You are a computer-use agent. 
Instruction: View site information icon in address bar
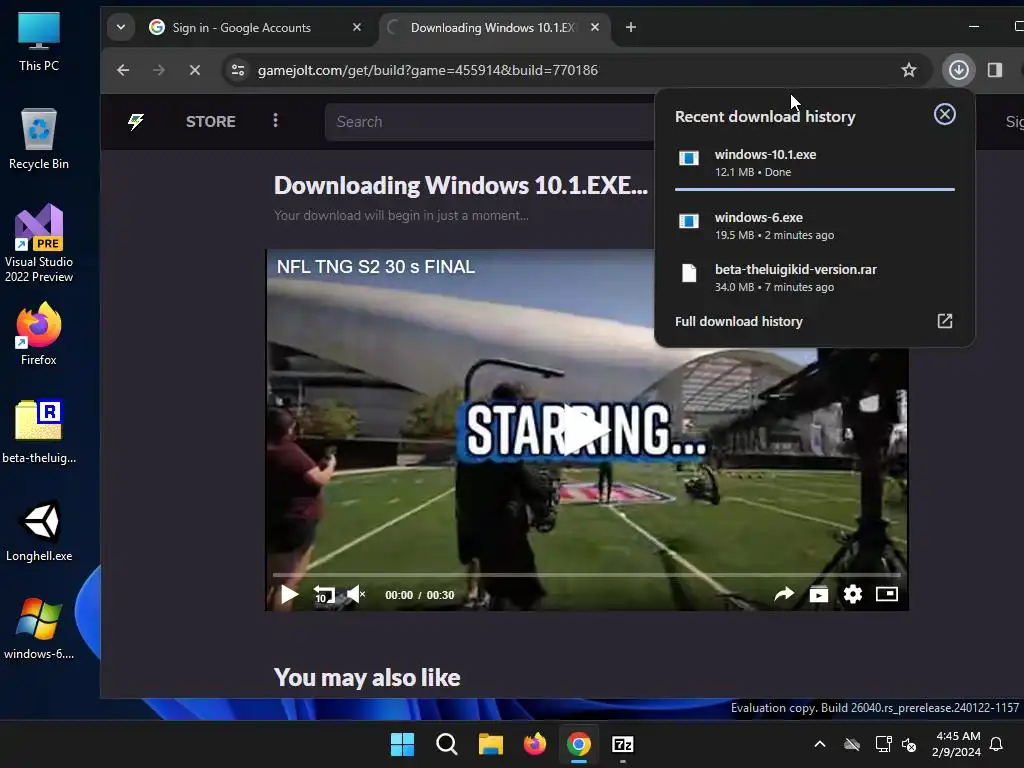[x=238, y=70]
